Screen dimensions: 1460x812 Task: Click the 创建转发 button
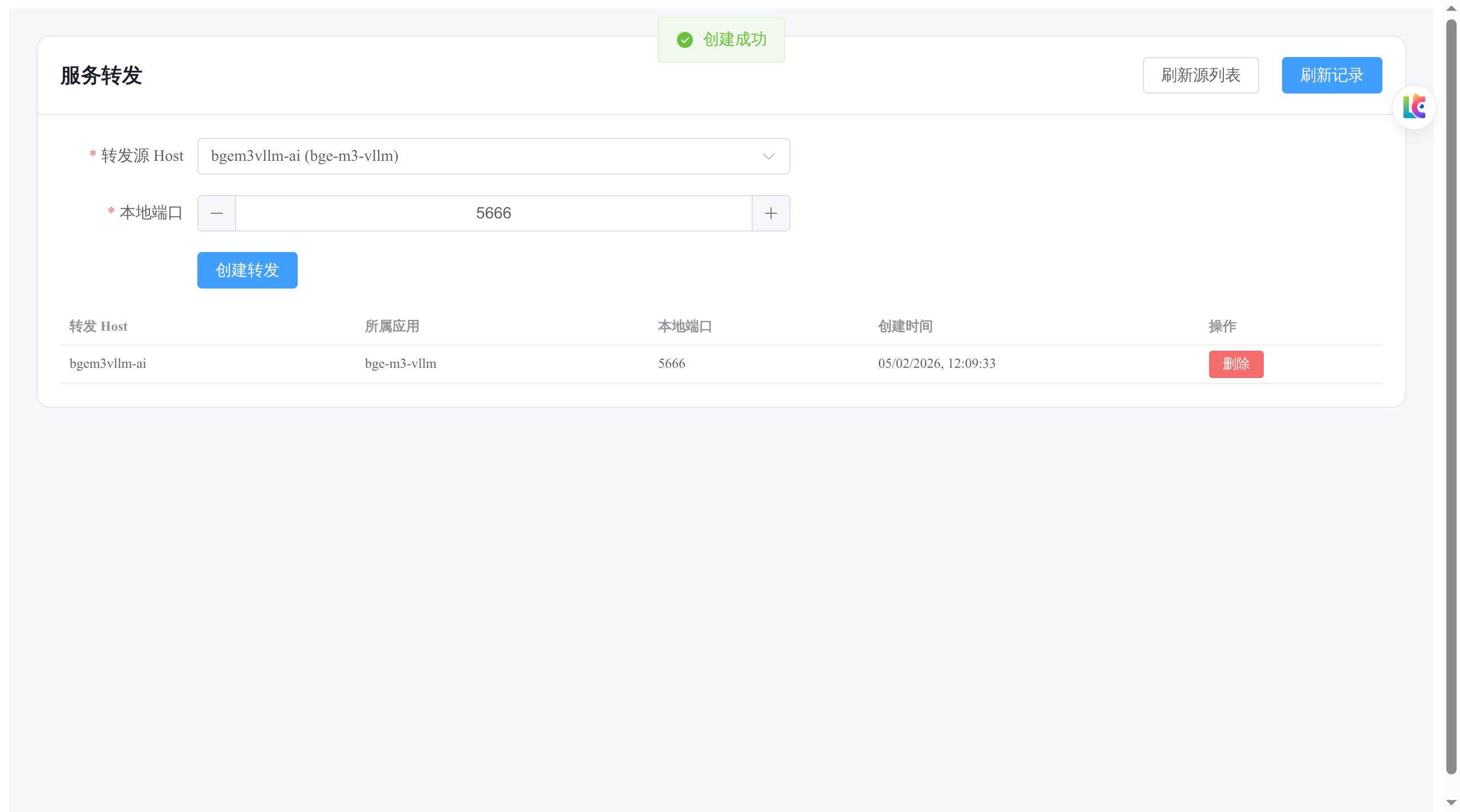(x=247, y=270)
